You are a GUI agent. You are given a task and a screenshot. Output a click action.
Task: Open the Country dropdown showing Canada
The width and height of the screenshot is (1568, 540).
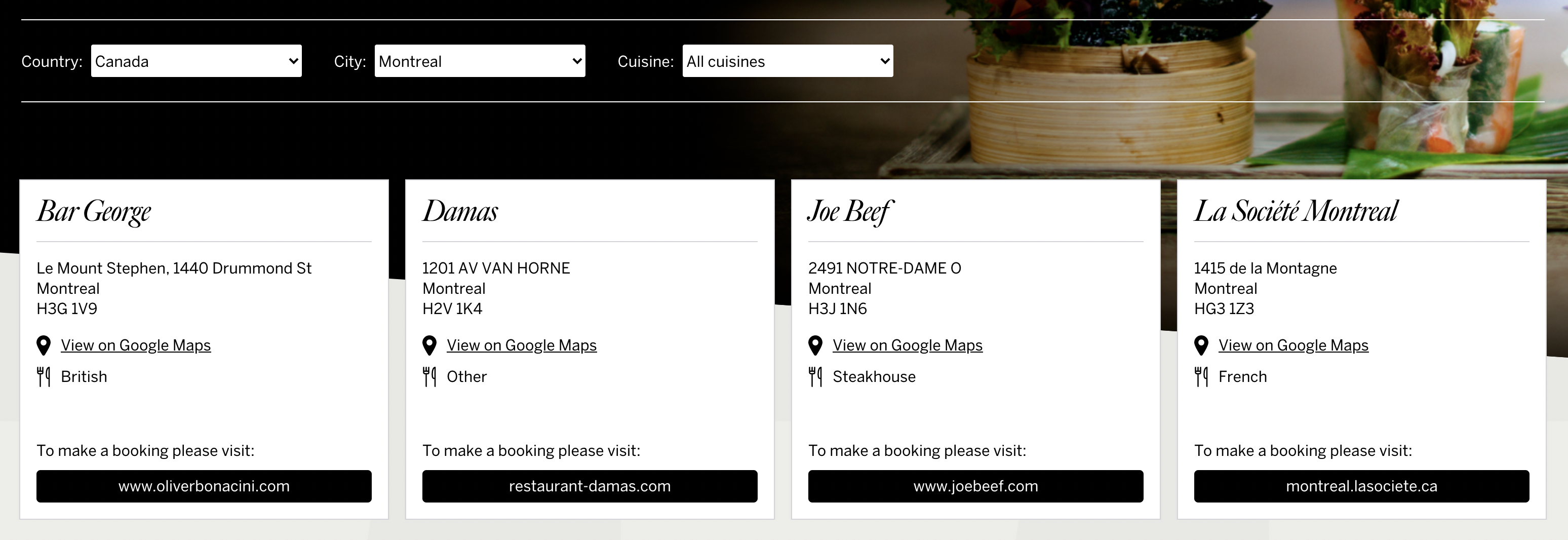196,61
